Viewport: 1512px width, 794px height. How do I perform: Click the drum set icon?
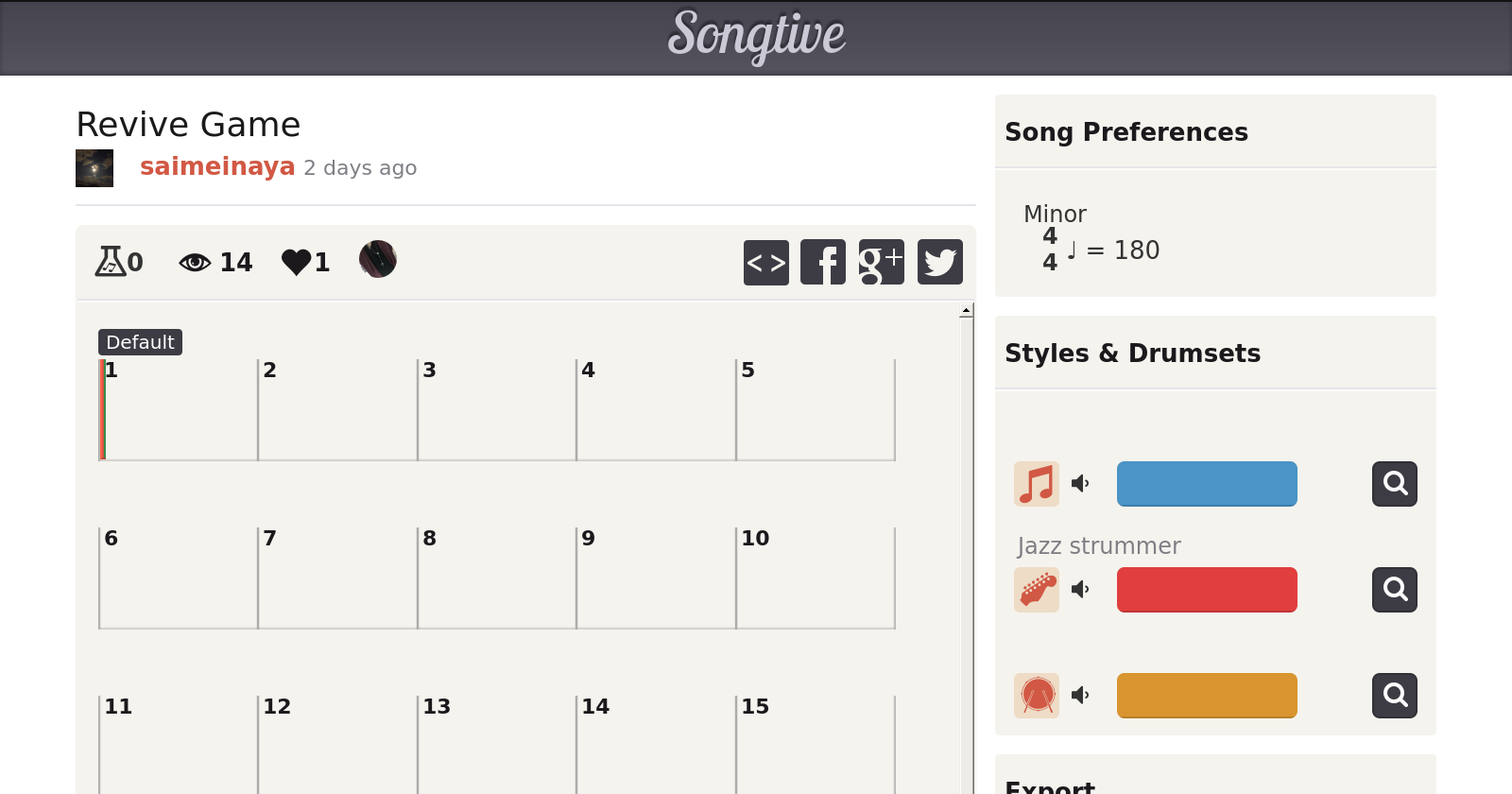(1037, 696)
